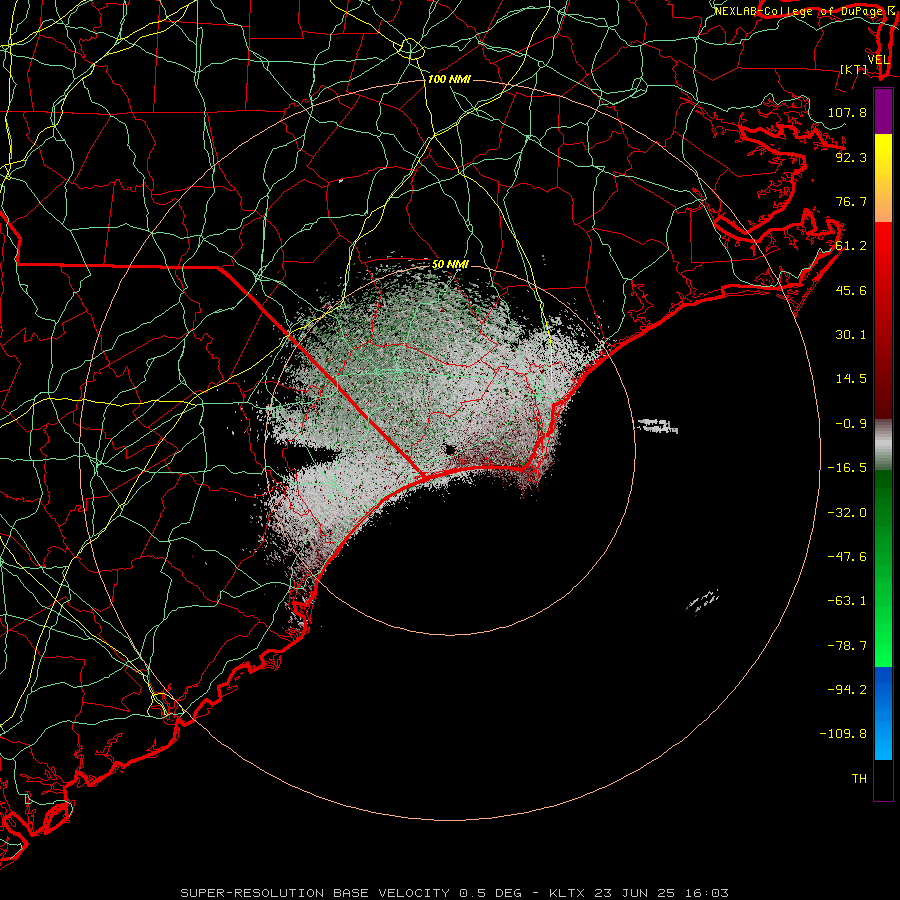Select the -63.1 legend value
The image size is (900, 900).
[847, 601]
